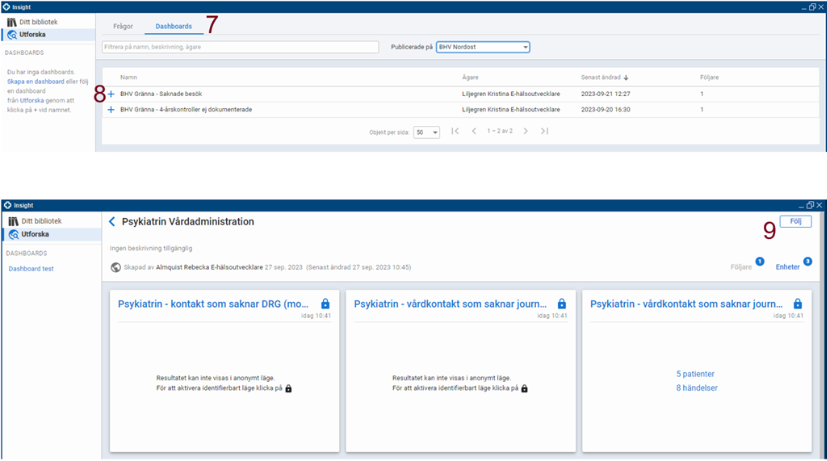
Task: Select Utforska in lower window sidebar
Action: (35, 234)
